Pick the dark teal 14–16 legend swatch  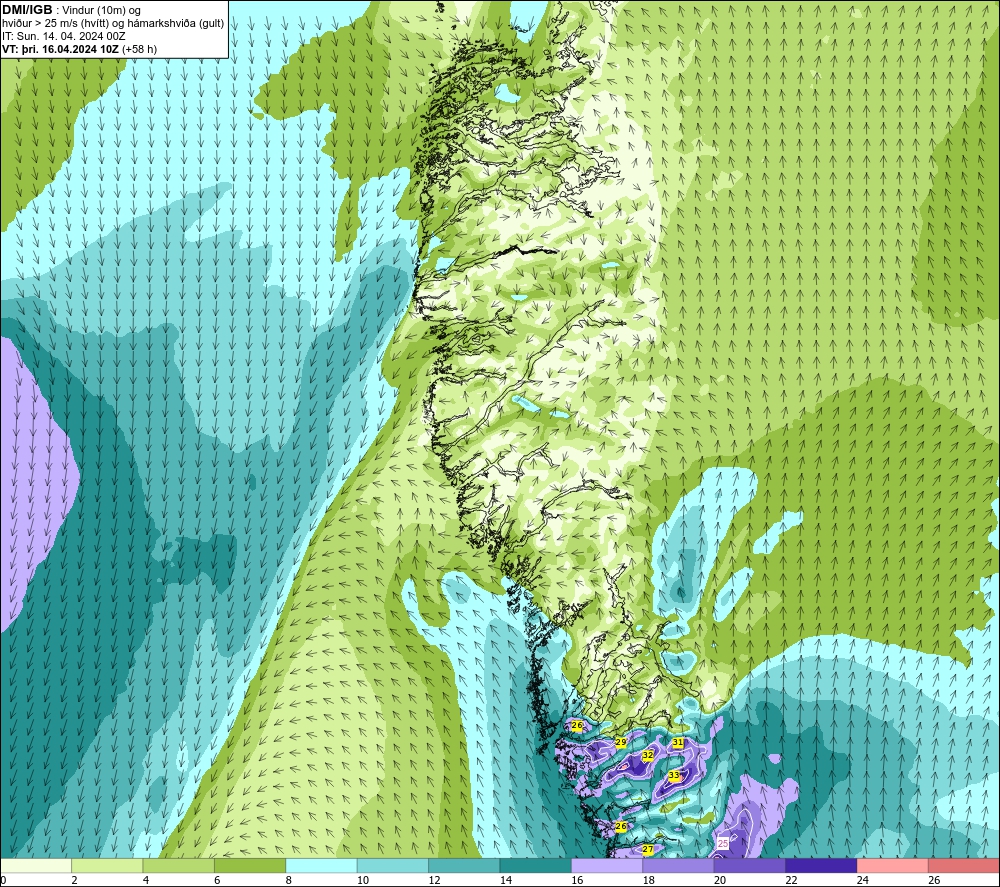click(536, 865)
